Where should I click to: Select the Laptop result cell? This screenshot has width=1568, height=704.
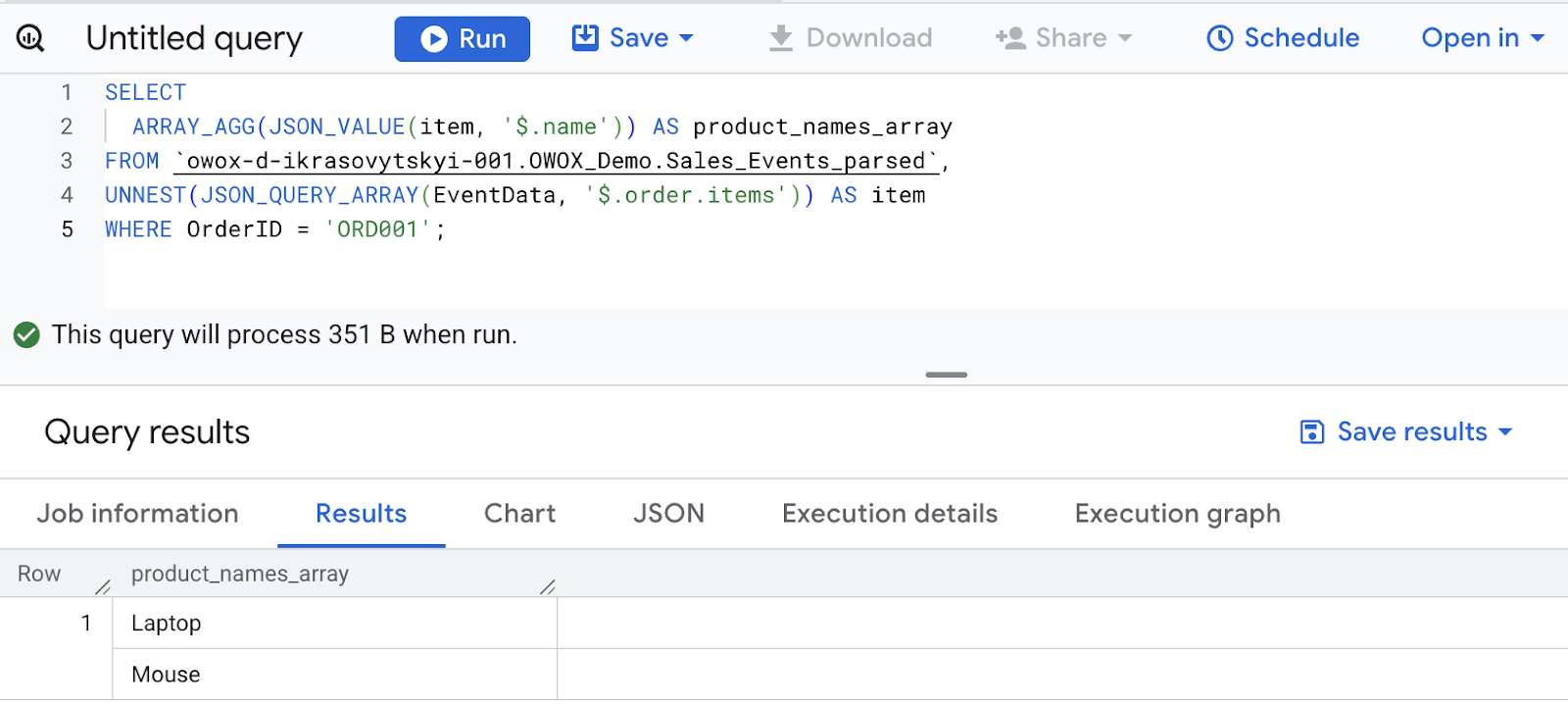[335, 623]
